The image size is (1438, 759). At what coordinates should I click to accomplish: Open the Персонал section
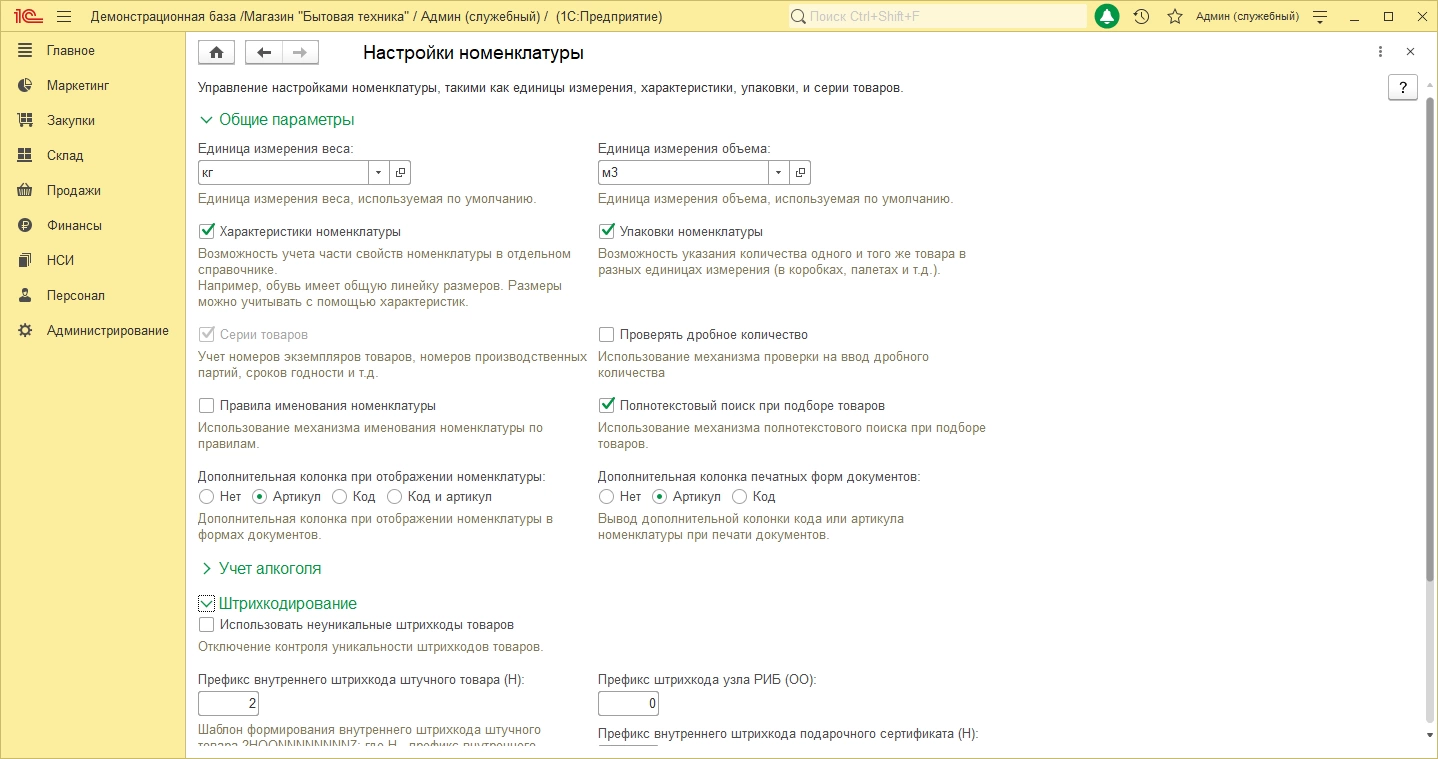[76, 295]
